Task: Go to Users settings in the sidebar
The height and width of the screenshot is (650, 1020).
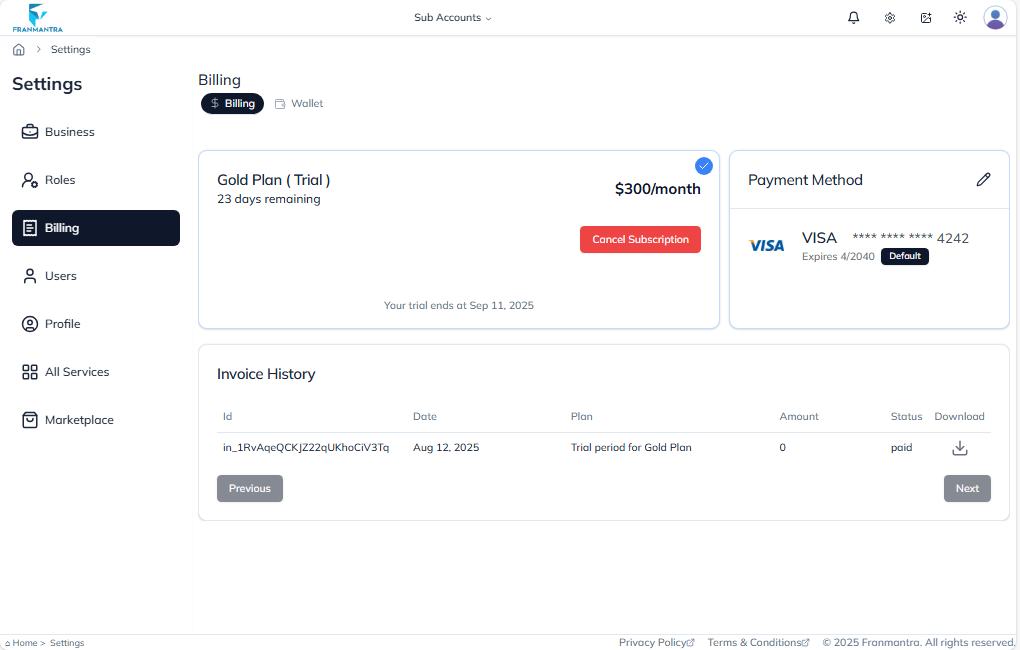Action: 60,275
